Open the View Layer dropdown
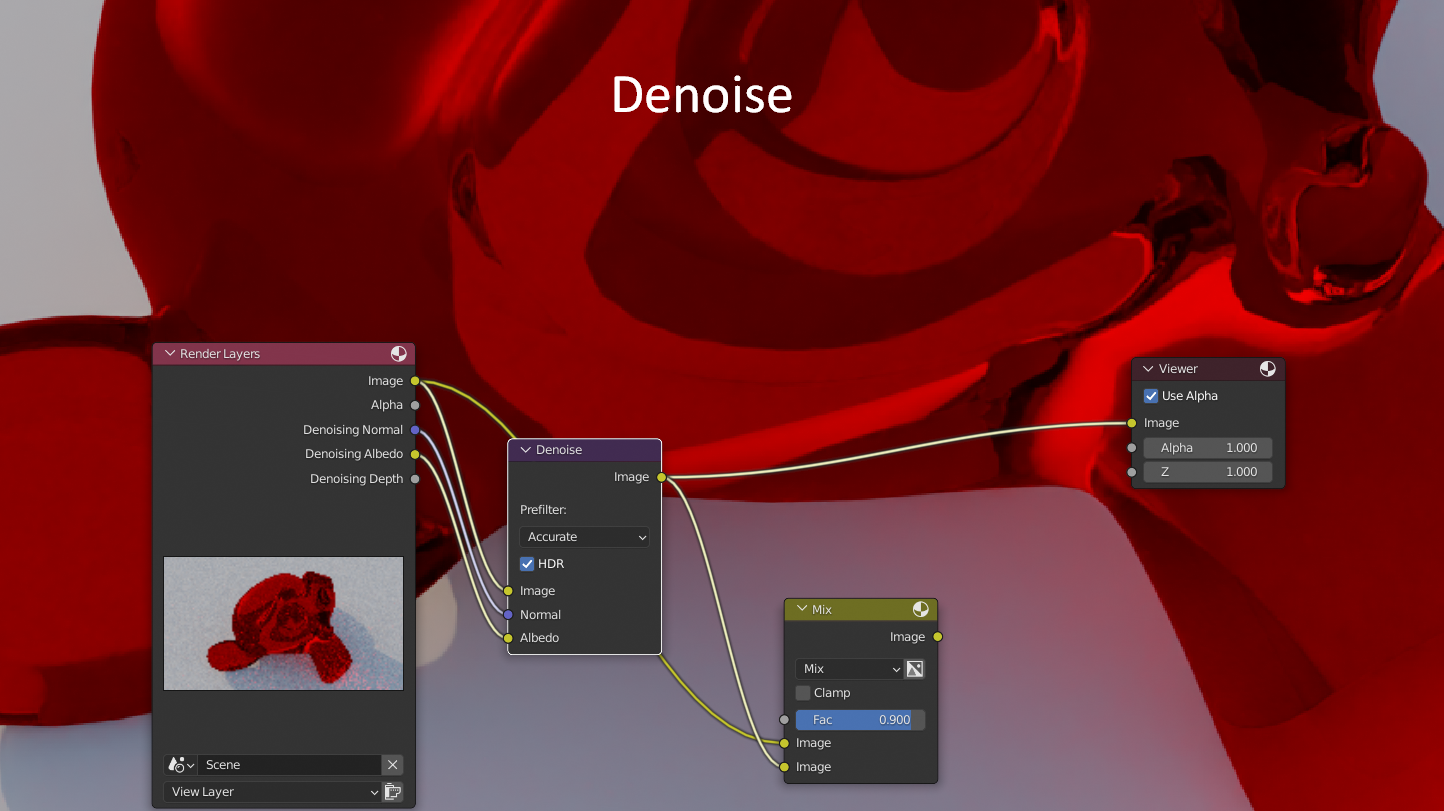Viewport: 1444px width, 811px height. point(272,792)
